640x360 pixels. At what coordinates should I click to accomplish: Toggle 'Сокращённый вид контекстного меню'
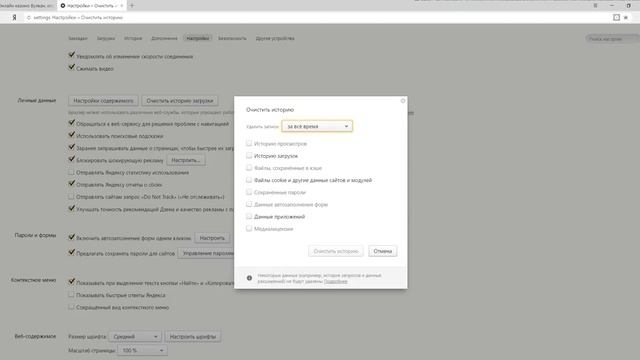tap(71, 307)
